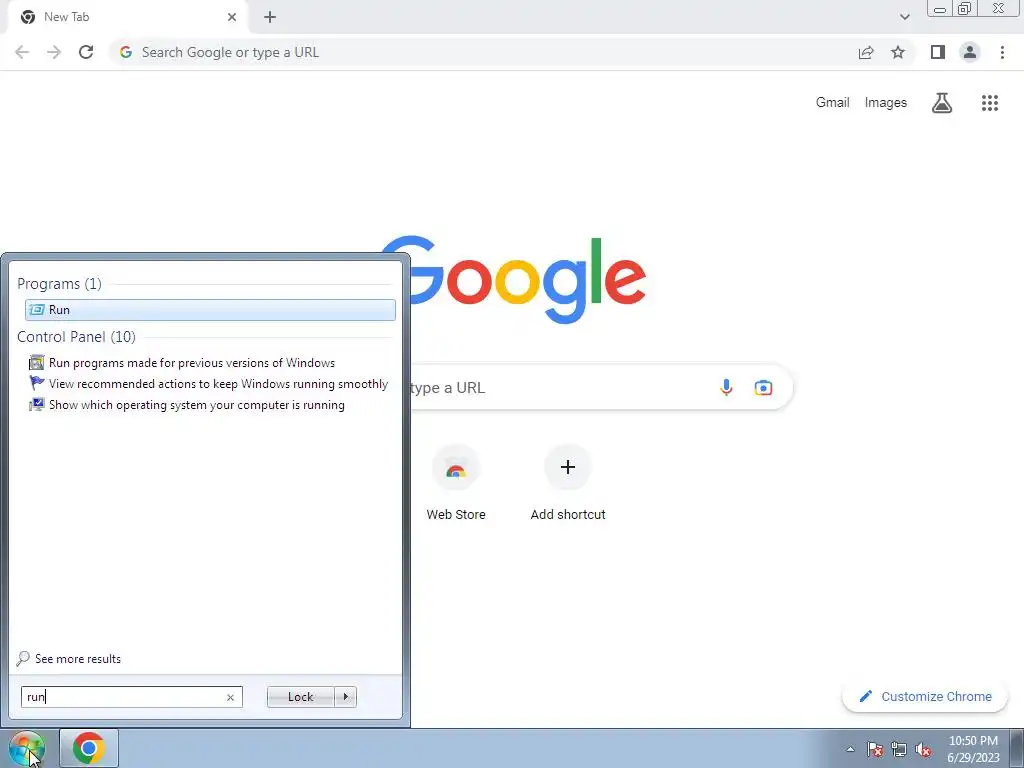Image resolution: width=1024 pixels, height=768 pixels.
Task: Click the muted volume tray icon
Action: pos(923,749)
